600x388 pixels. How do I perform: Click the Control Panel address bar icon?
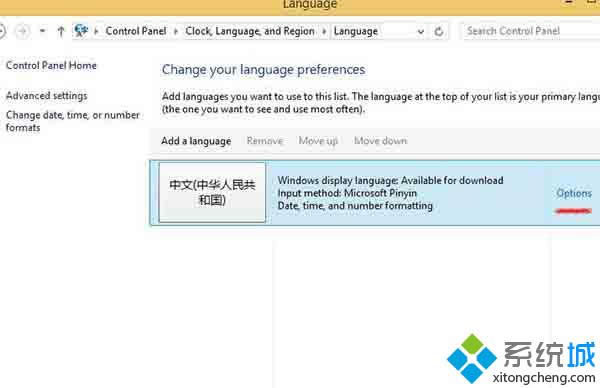click(x=81, y=31)
